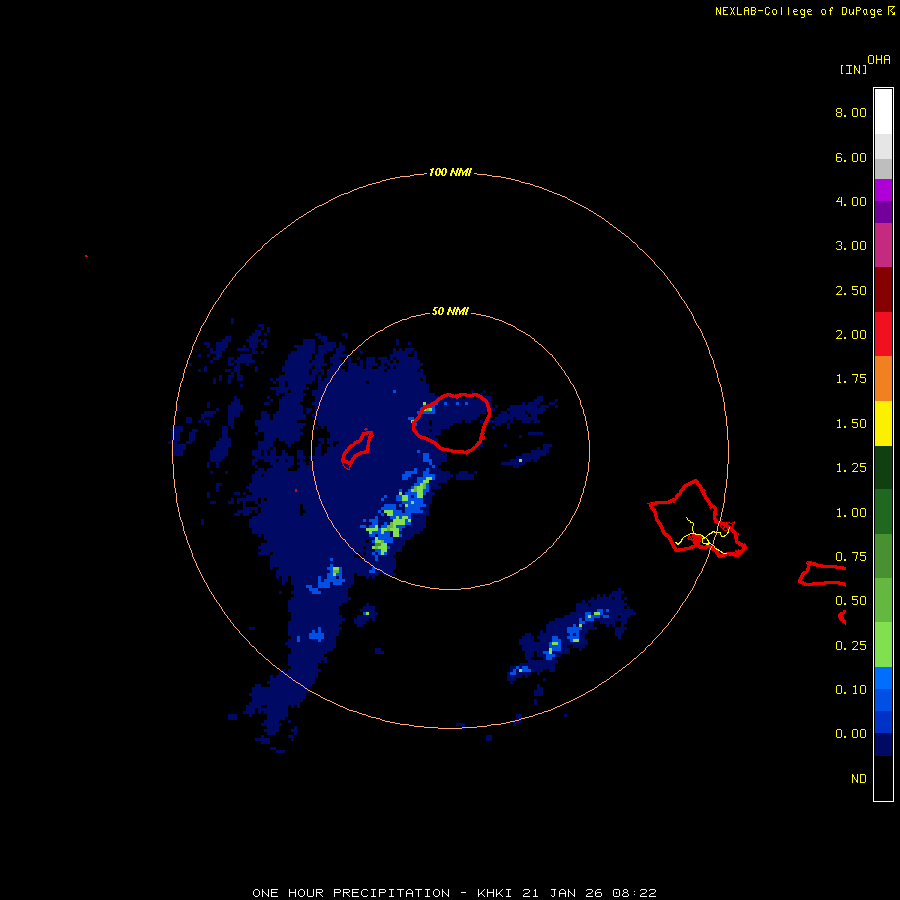Pick the dark red swatch above 2.50
900x900 pixels.
tap(883, 290)
